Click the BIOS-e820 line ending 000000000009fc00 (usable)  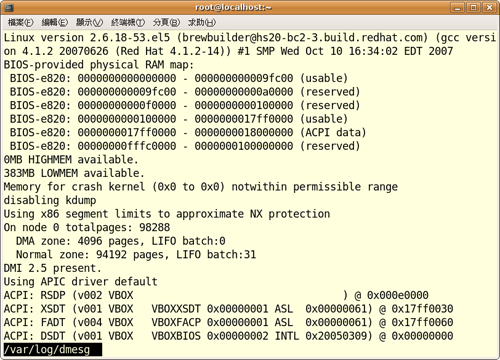tap(179, 78)
